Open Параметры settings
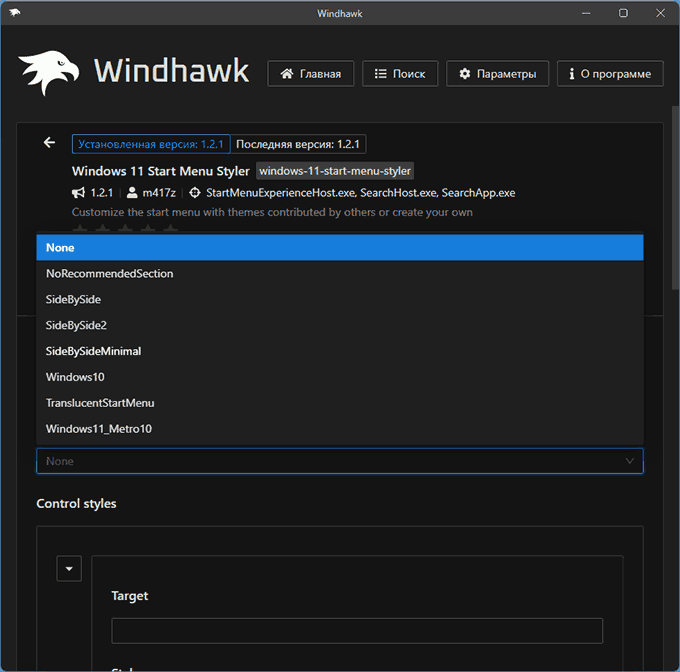Viewport: 680px width, 672px height. click(497, 74)
